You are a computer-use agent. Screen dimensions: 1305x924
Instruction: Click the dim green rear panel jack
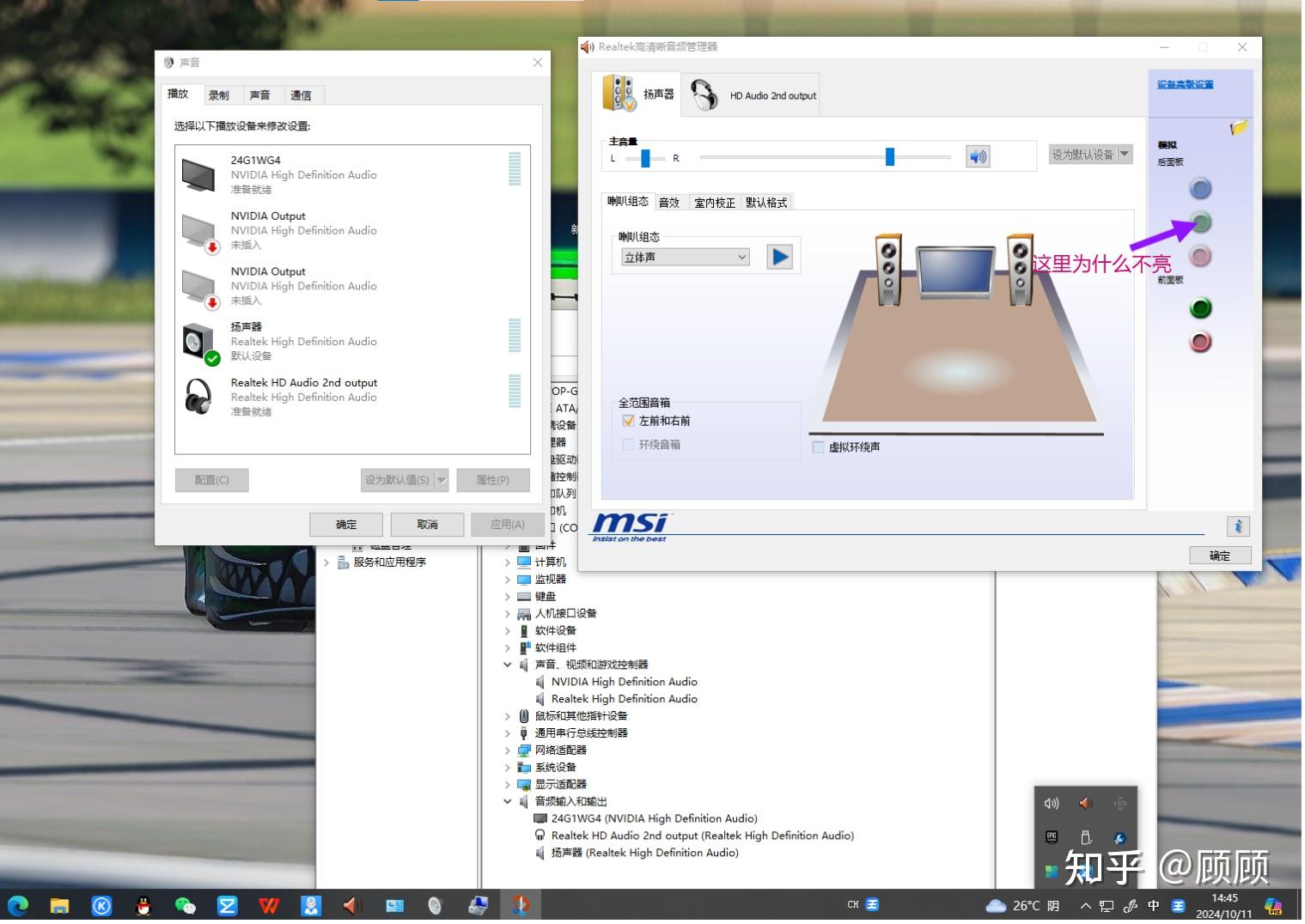point(1201,222)
